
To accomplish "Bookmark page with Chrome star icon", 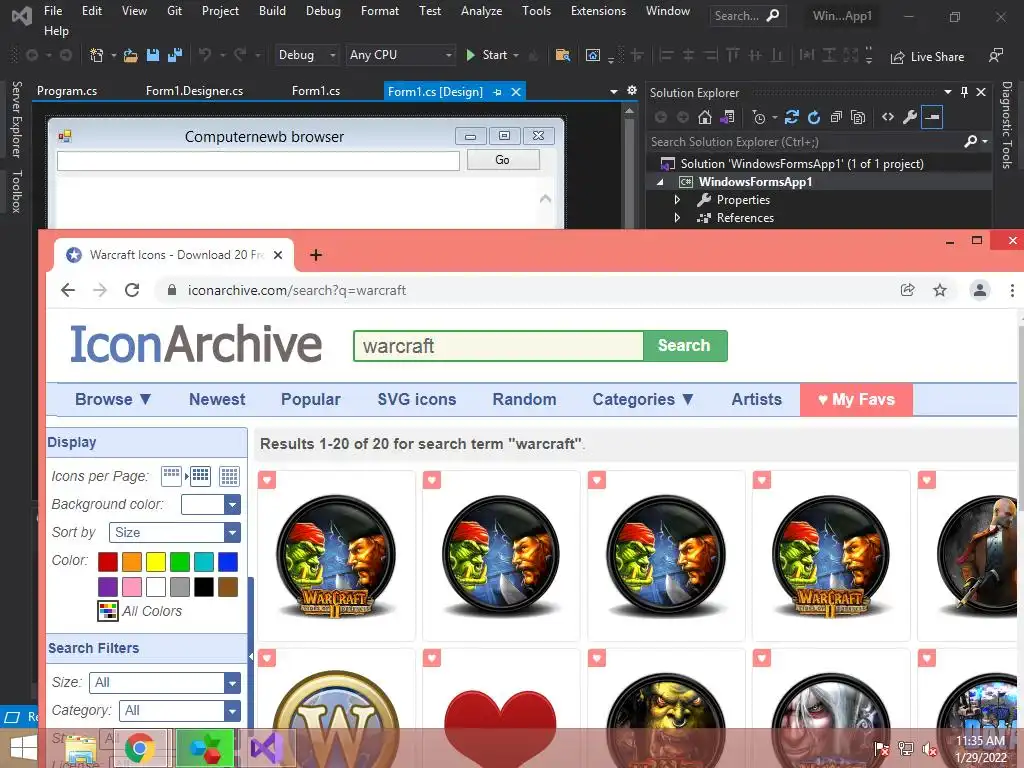I will pyautogui.click(x=940, y=290).
